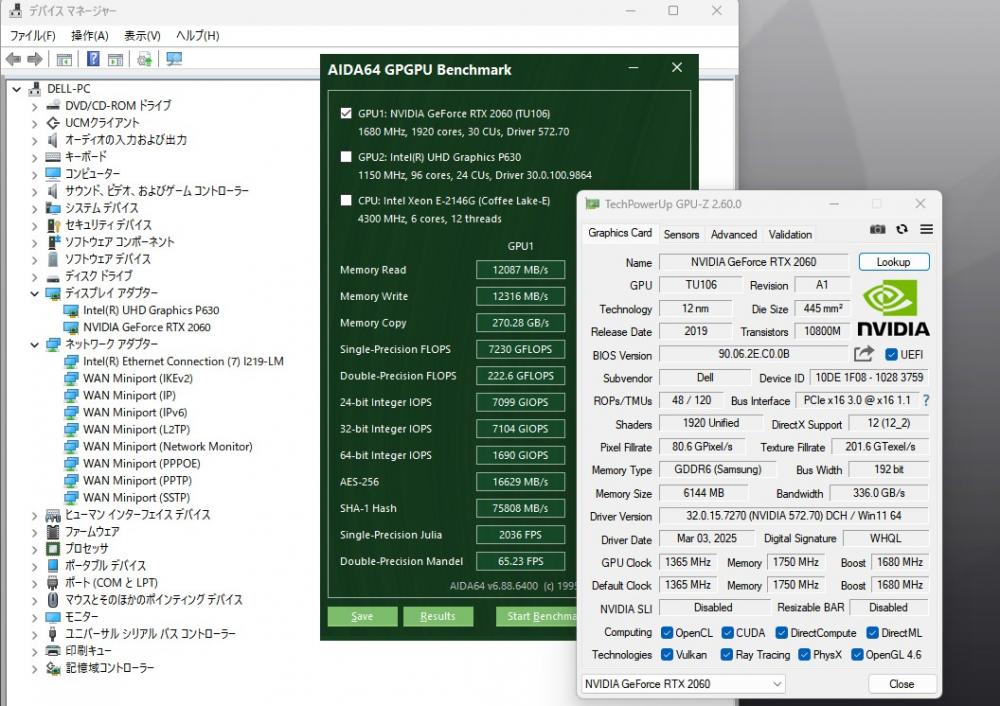Viewport: 1000px width, 706px height.
Task: Click the DVD/CD-ROM drive icon
Action: [x=53, y=106]
